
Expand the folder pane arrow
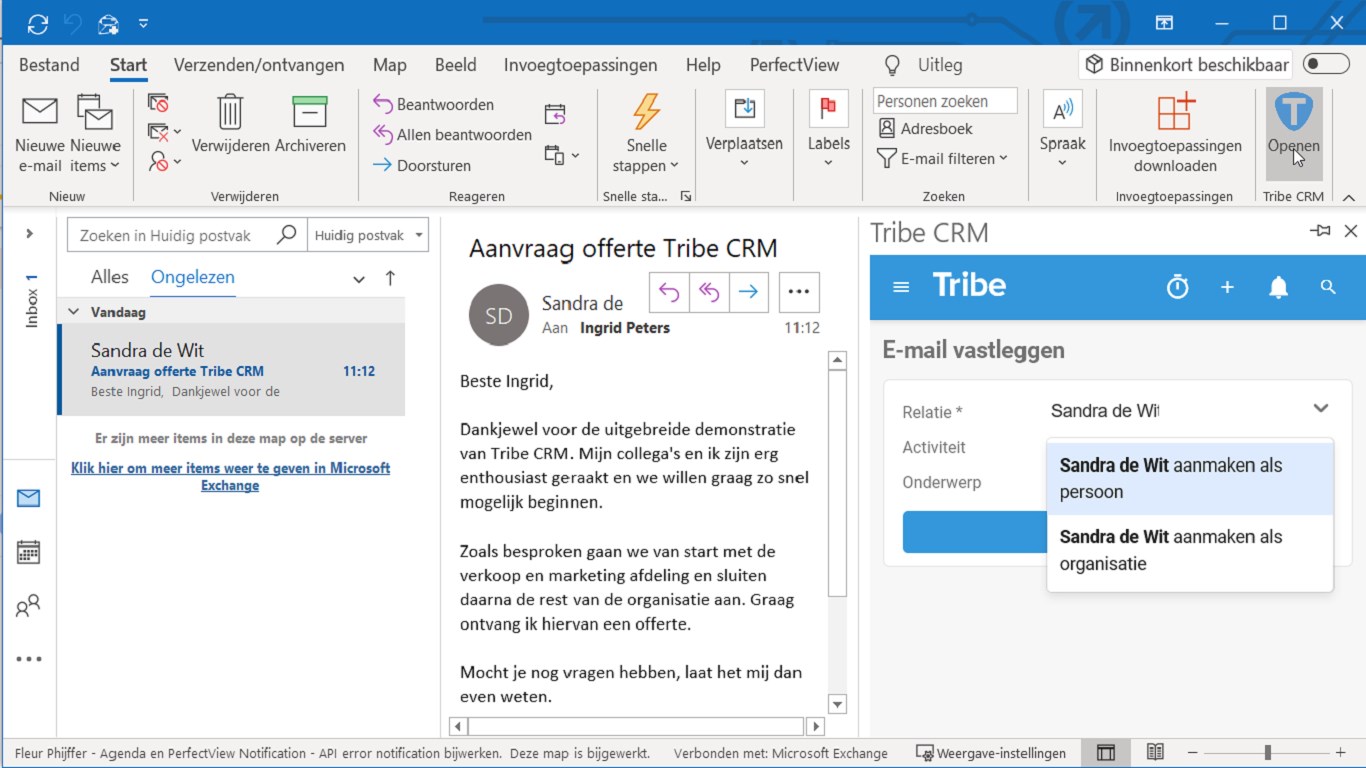pos(30,234)
